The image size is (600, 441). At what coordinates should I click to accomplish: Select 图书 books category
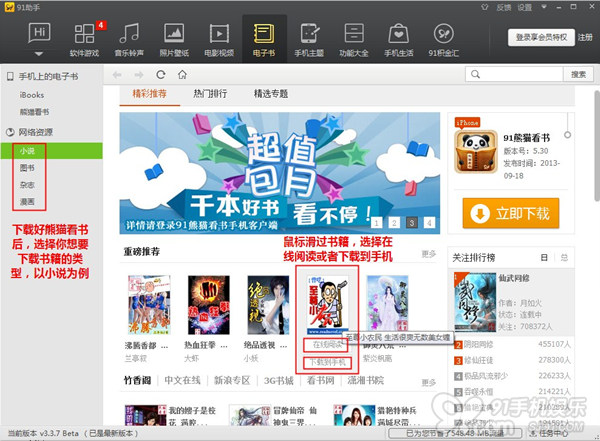pos(27,168)
